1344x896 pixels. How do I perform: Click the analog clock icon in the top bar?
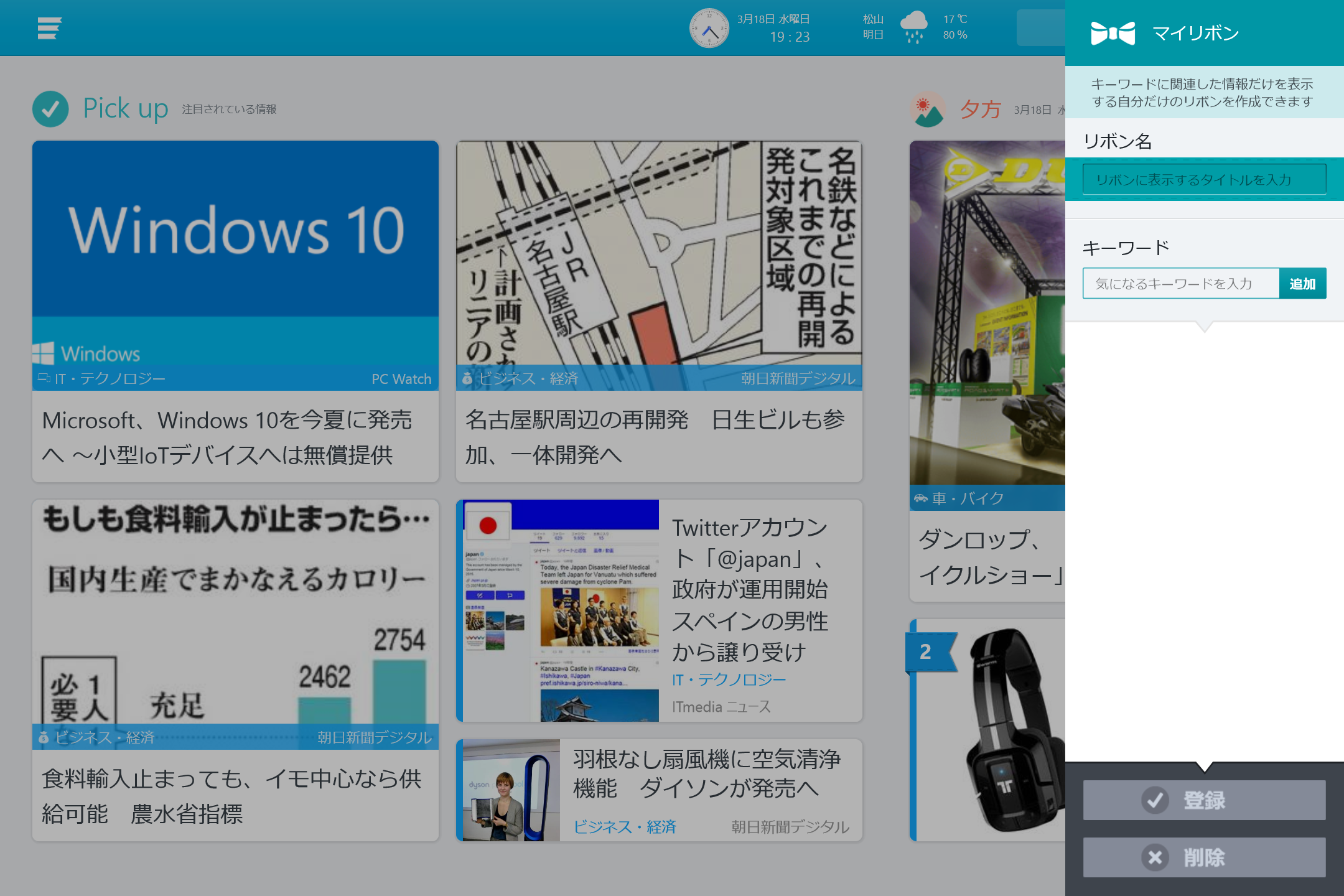tap(709, 27)
